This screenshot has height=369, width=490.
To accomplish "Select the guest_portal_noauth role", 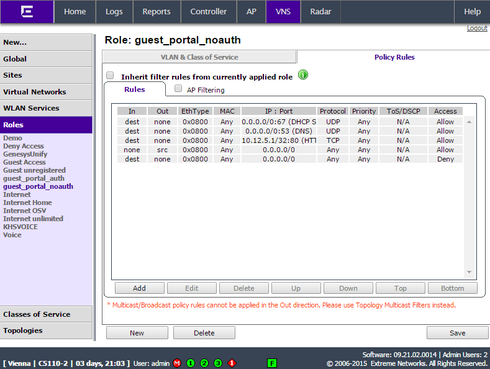I will (x=38, y=186).
